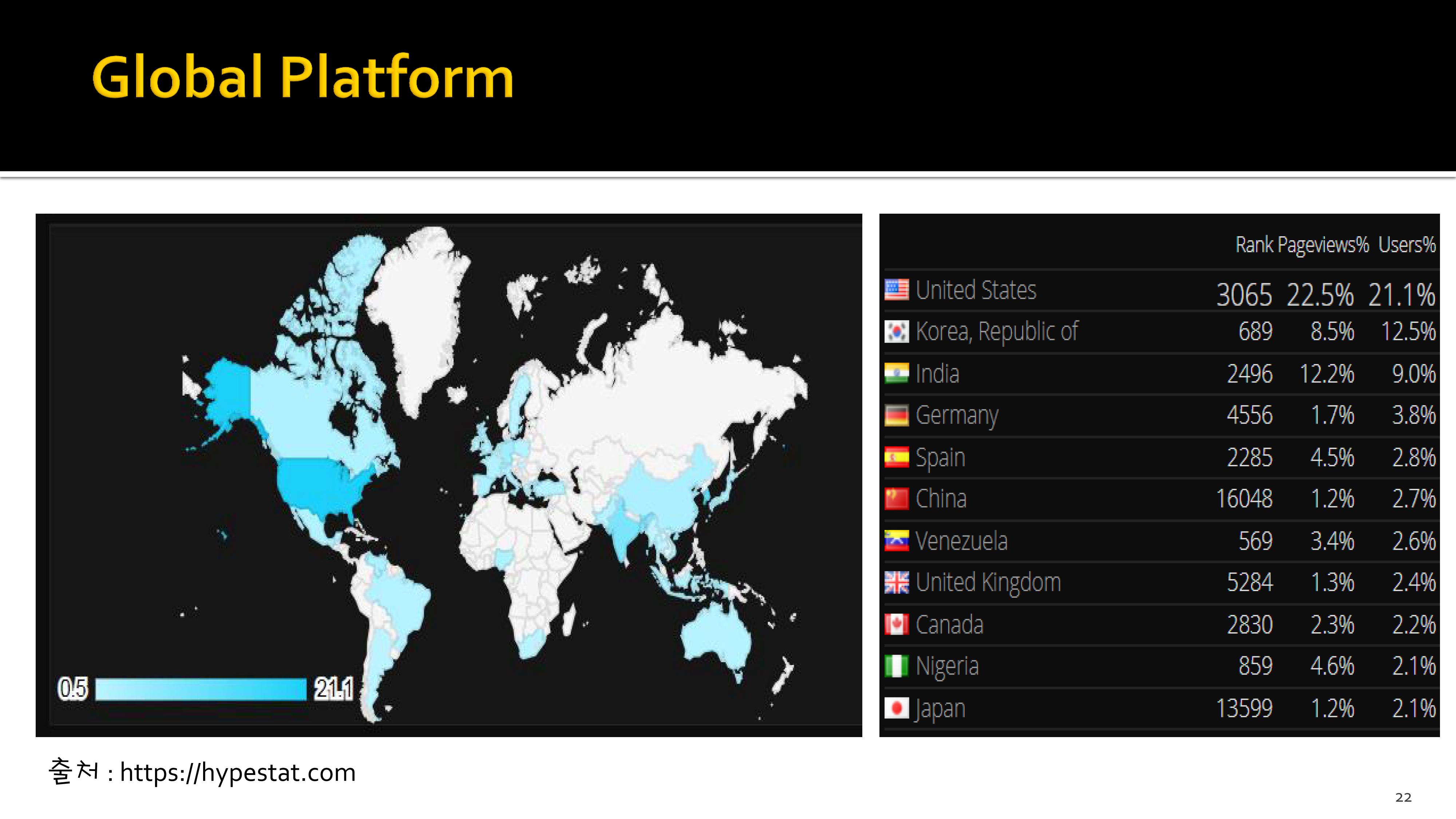The width and height of the screenshot is (1456, 819).
Task: Click the United States flag icon
Action: [897, 289]
